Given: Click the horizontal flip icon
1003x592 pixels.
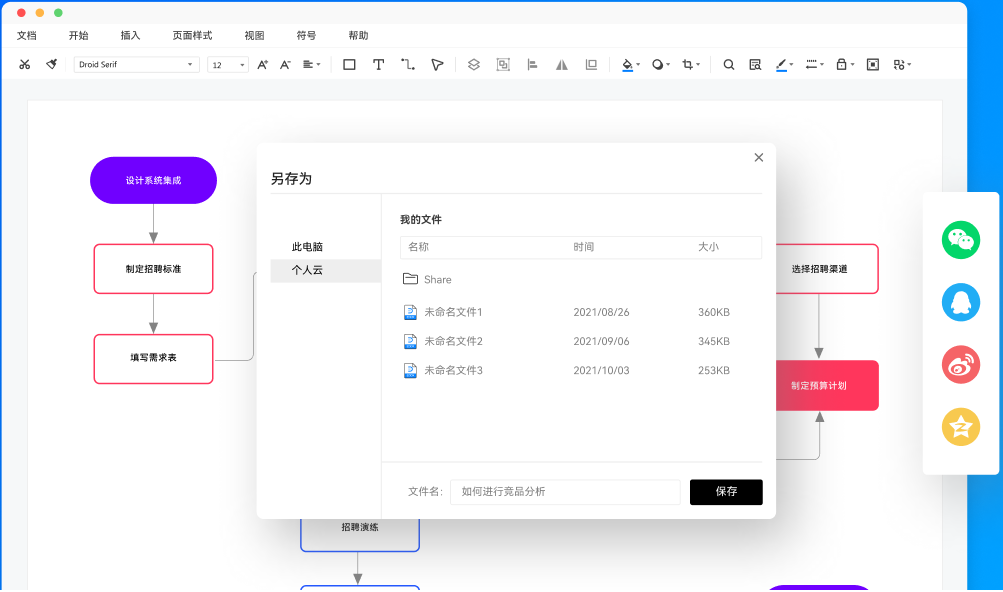Looking at the screenshot, I should (561, 63).
